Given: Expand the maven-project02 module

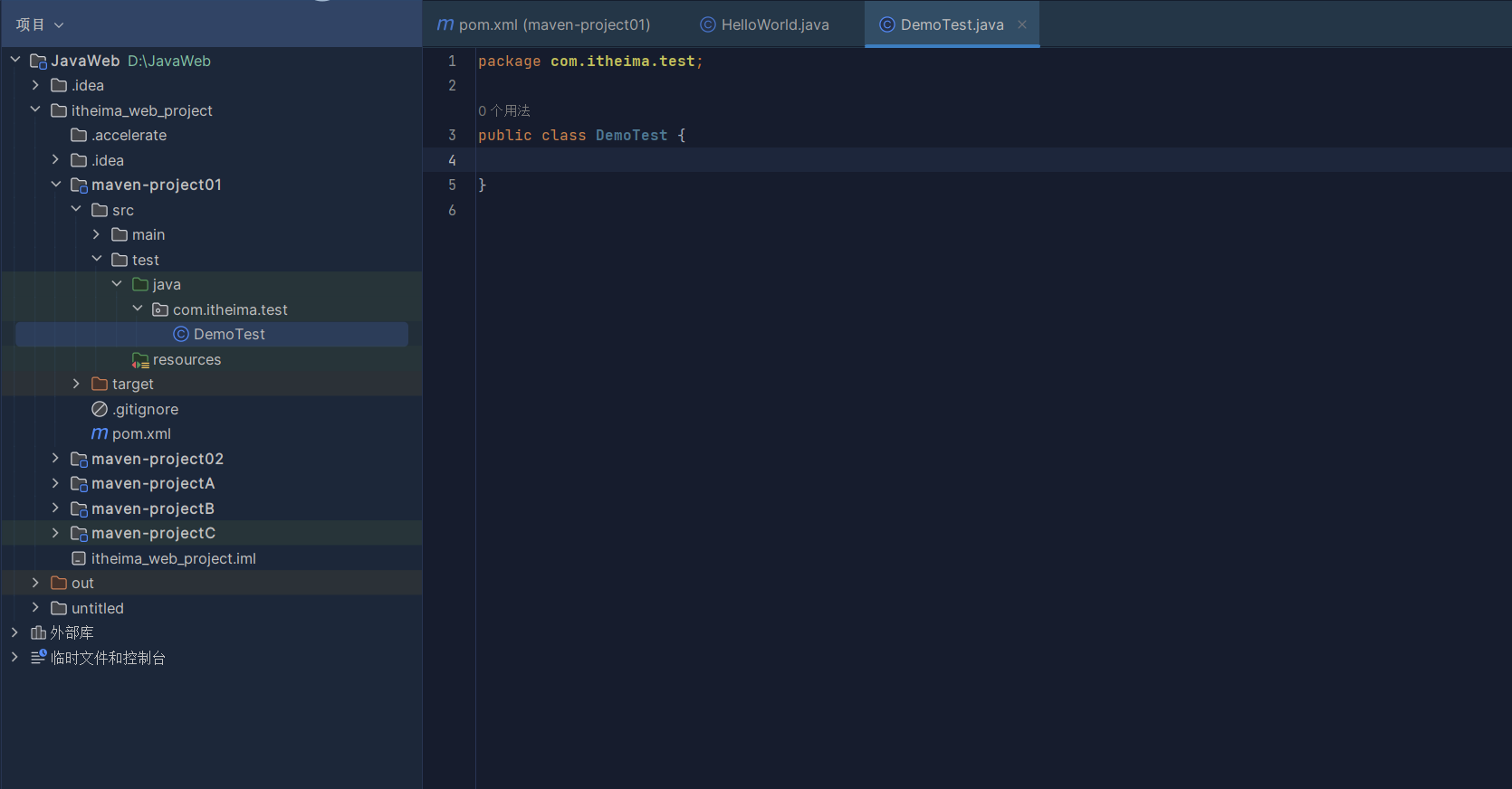Looking at the screenshot, I should 55,458.
